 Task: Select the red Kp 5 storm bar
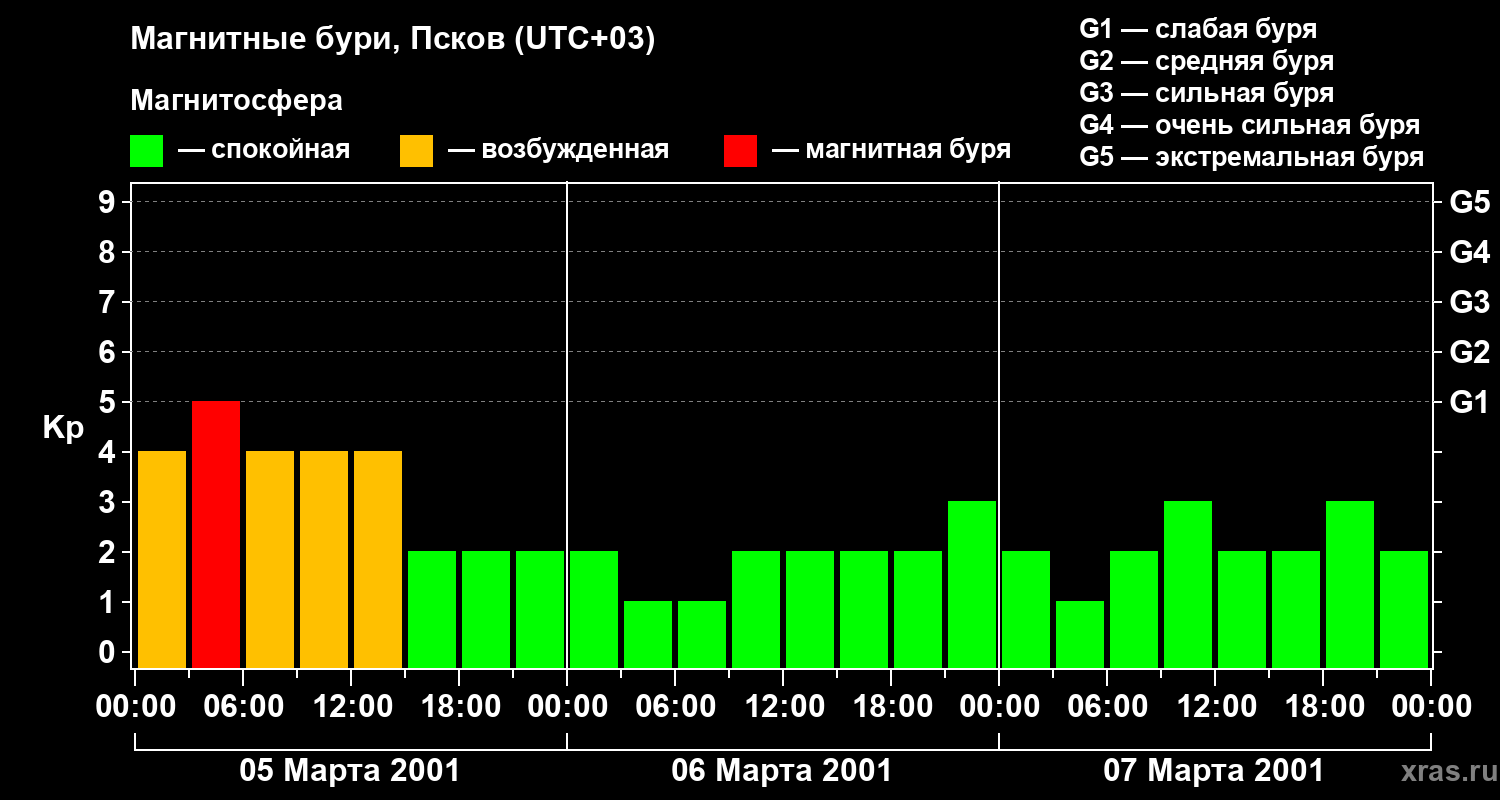pyautogui.click(x=216, y=534)
